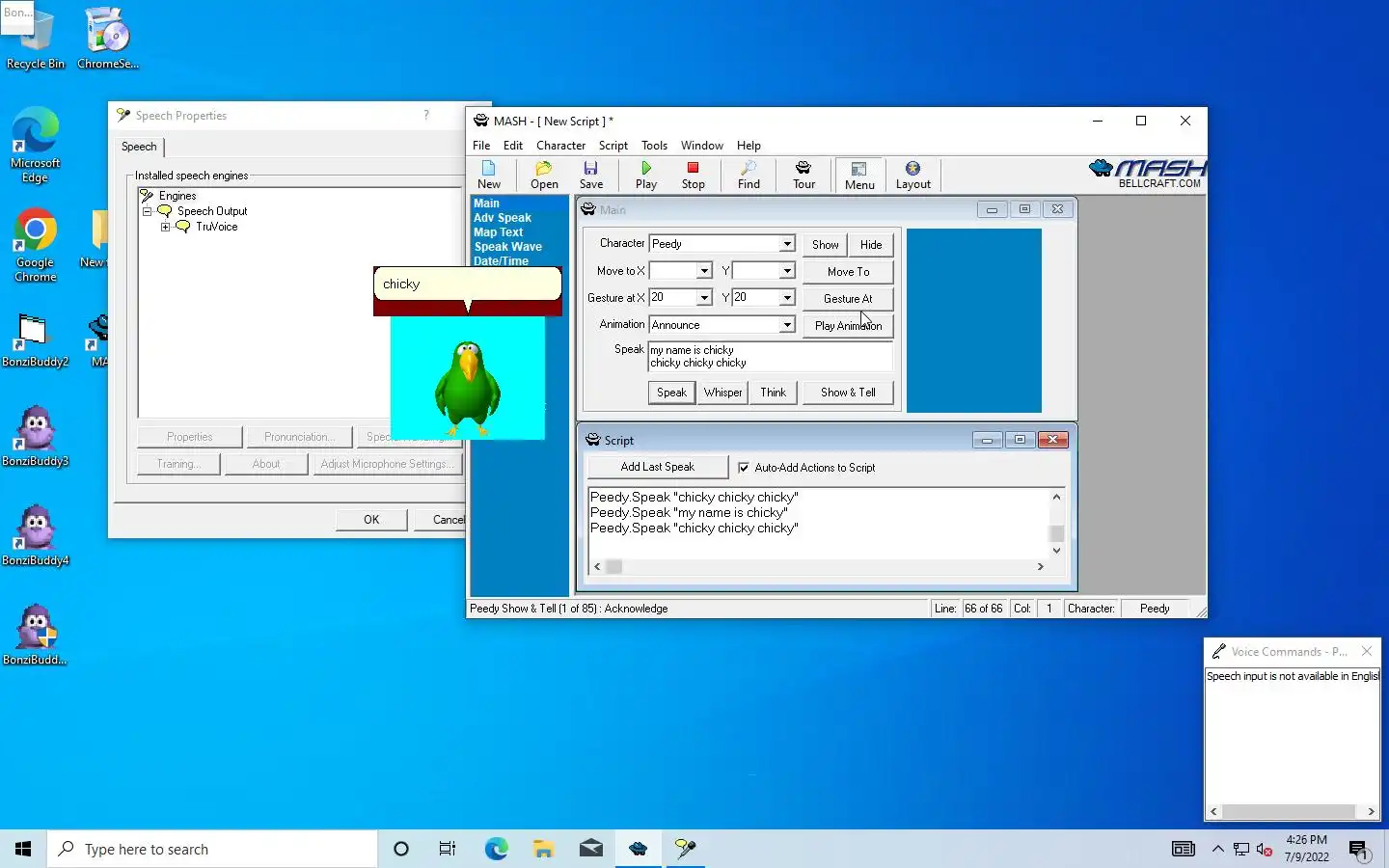Open the Gesture at X dropdown

click(704, 298)
